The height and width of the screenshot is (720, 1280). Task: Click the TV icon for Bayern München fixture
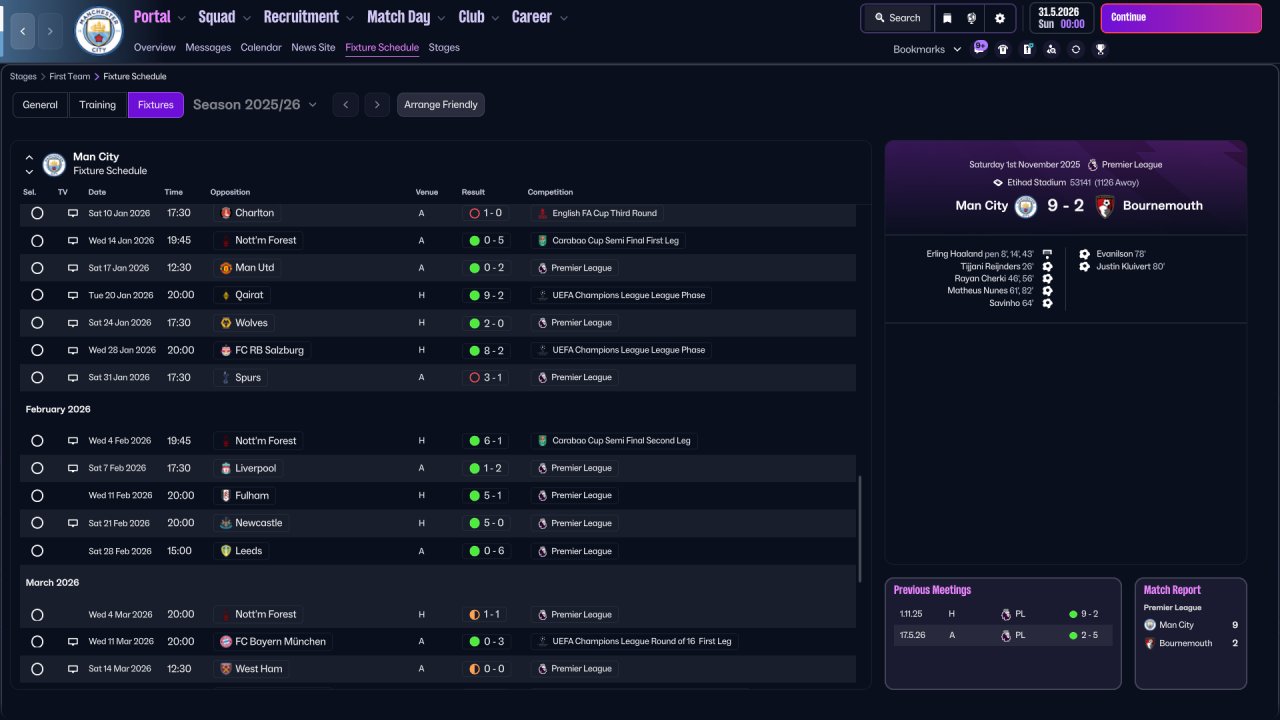tap(72, 641)
